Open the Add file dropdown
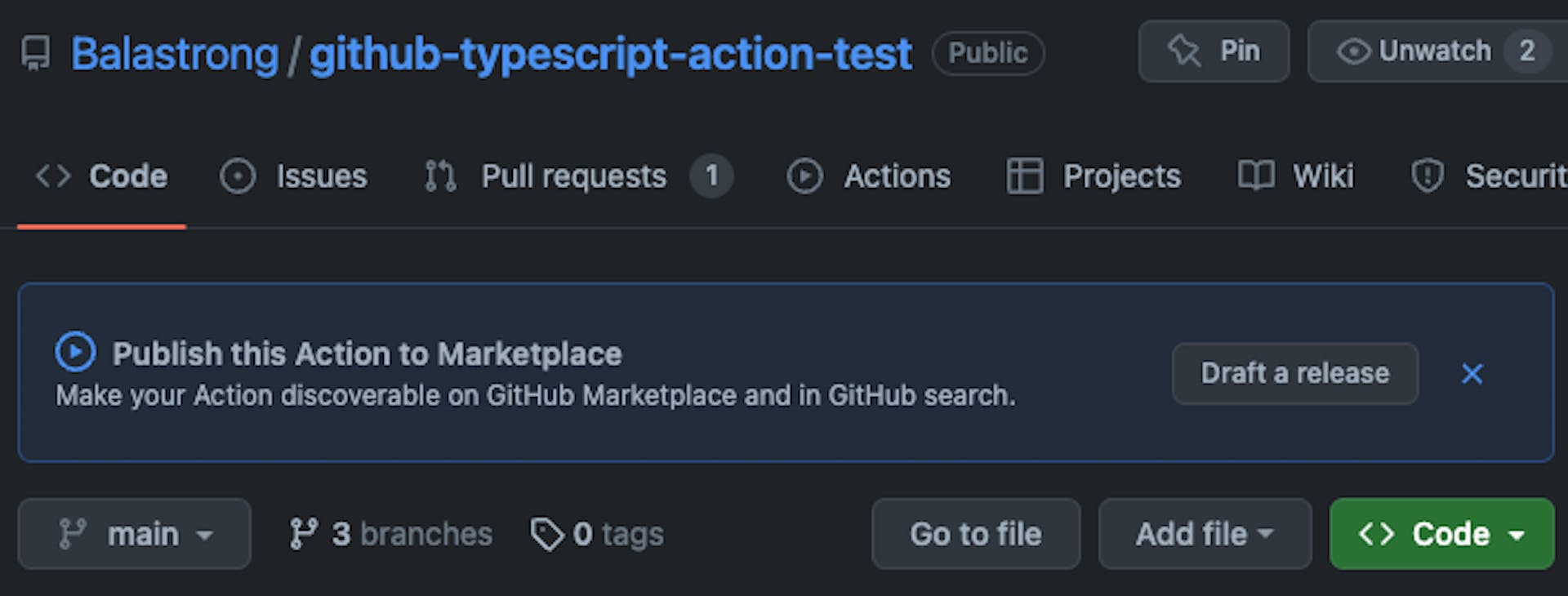 1205,534
